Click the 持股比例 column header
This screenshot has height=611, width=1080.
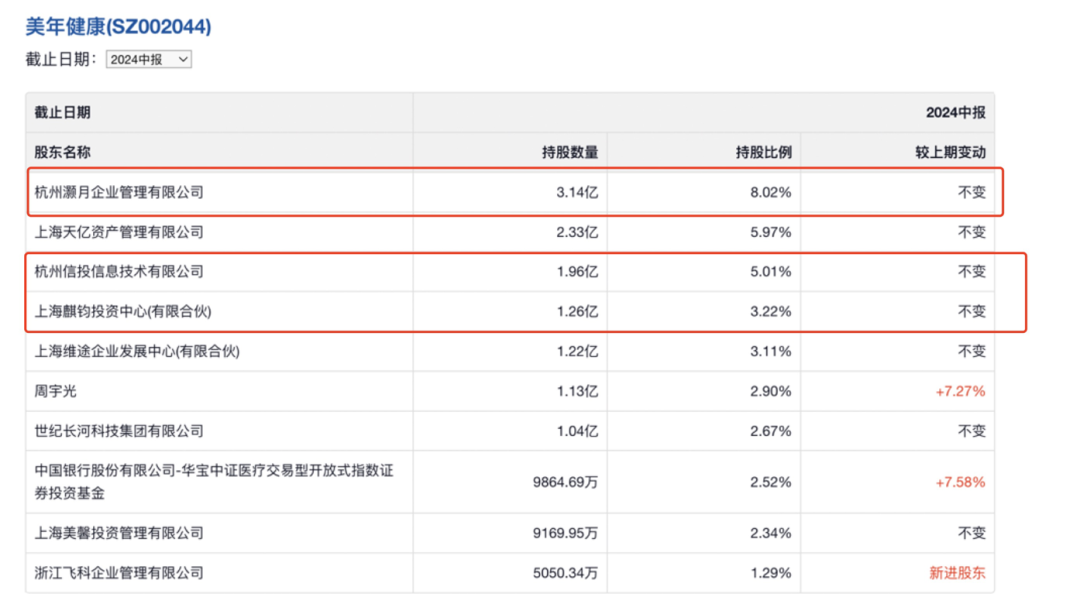[763, 152]
